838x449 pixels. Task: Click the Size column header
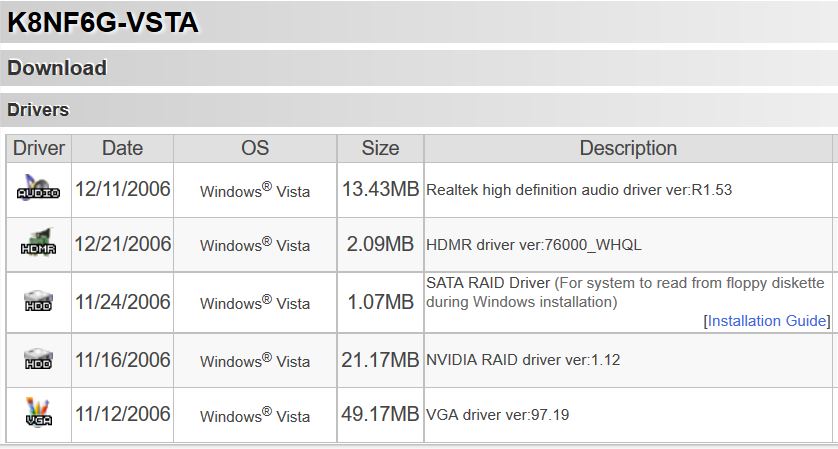point(380,148)
